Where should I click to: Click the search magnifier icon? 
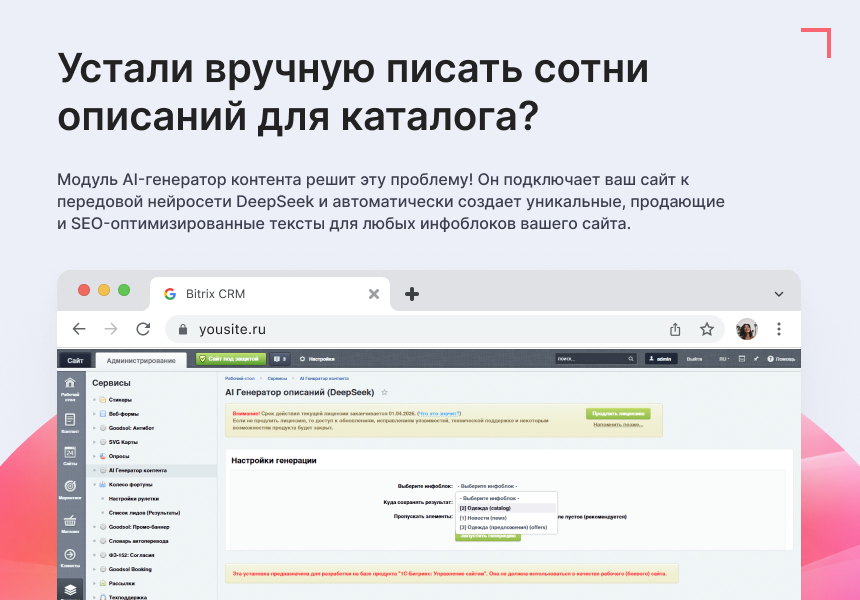(x=631, y=359)
